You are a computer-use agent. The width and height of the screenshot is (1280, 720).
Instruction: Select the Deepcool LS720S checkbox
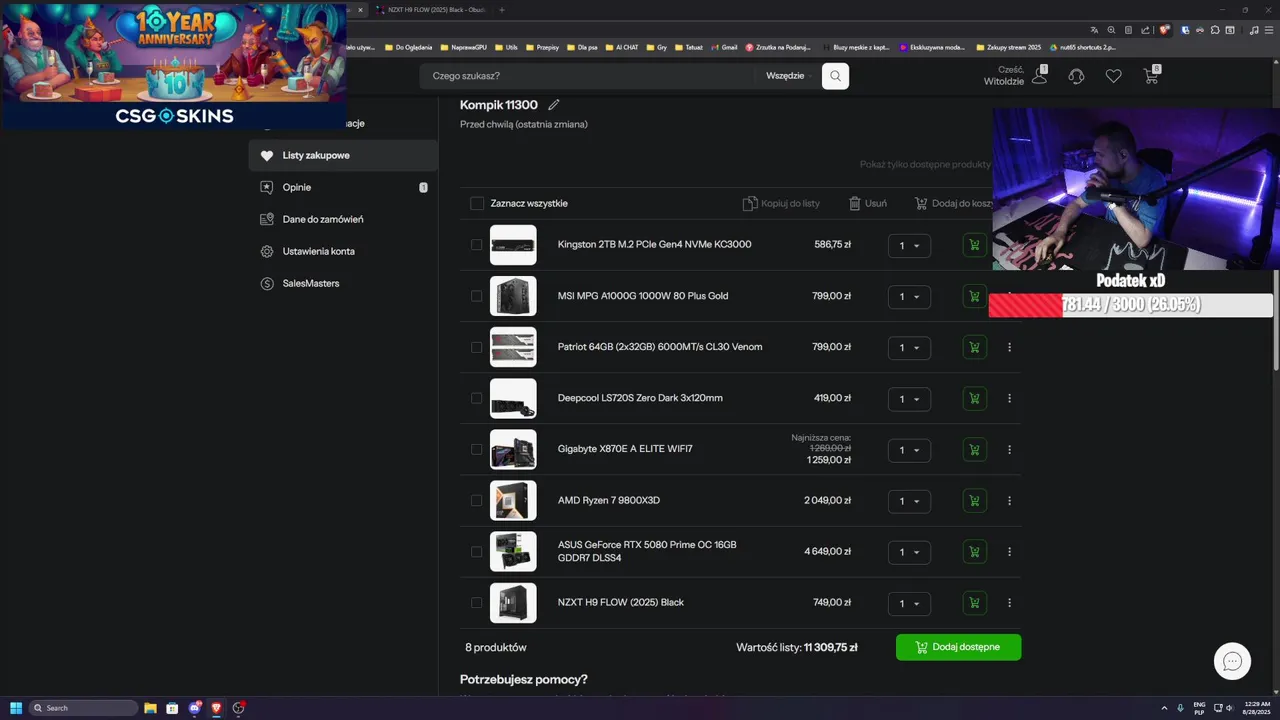point(476,398)
